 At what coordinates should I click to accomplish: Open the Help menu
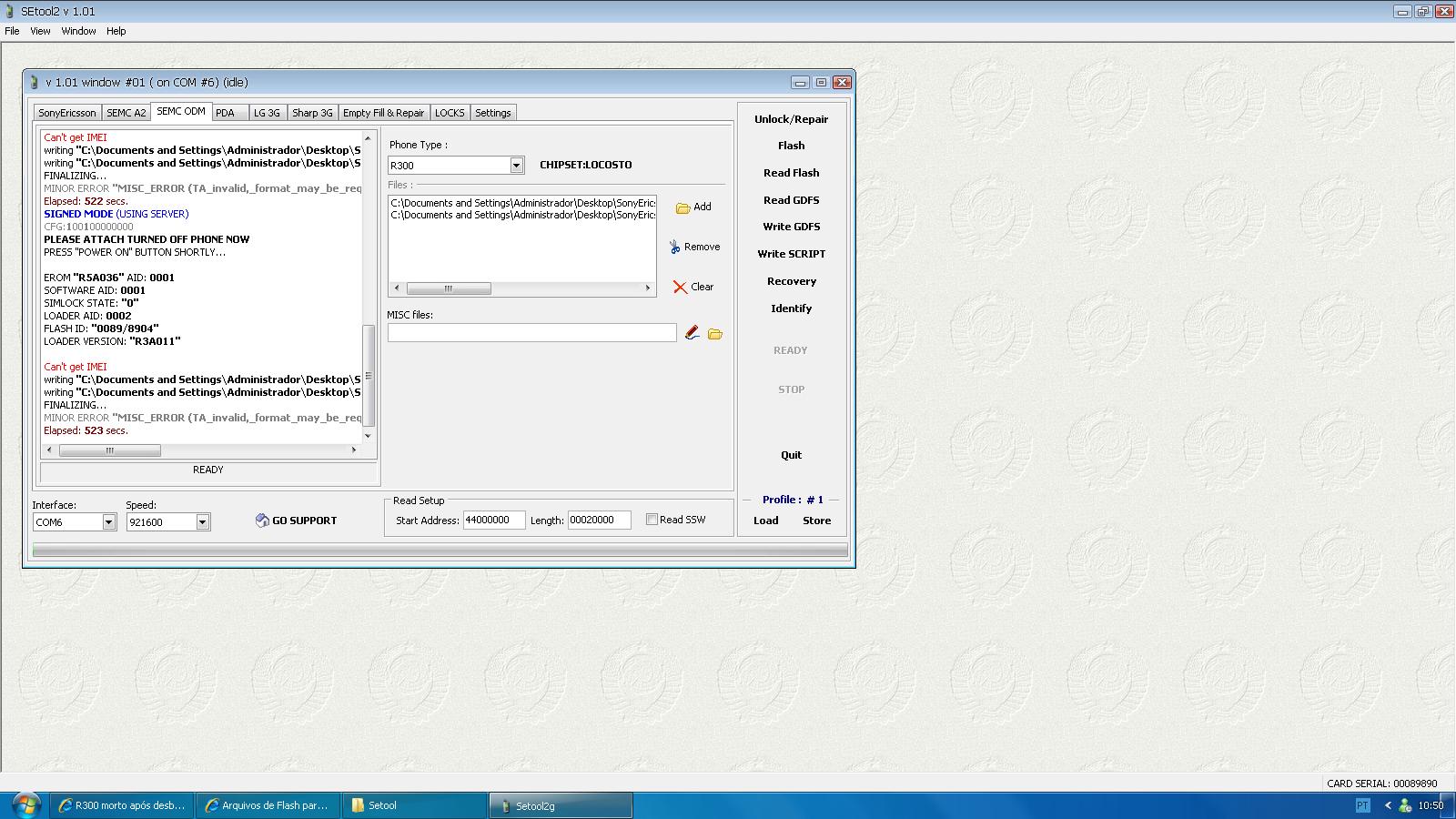coord(116,31)
